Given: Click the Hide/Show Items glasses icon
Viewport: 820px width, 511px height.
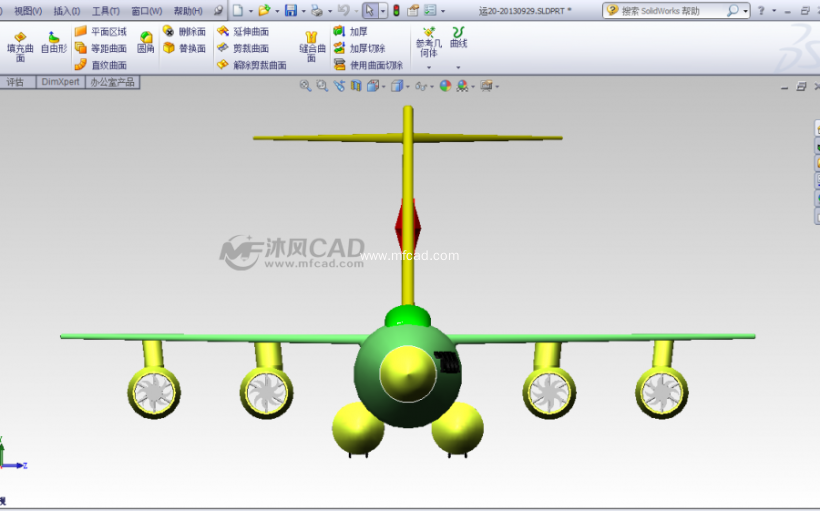Looking at the screenshot, I should pos(421,86).
